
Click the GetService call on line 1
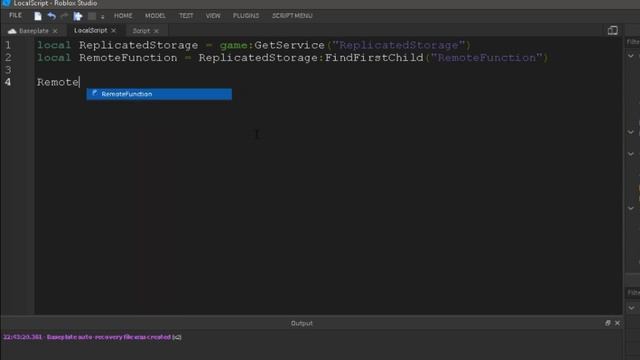click(x=289, y=45)
